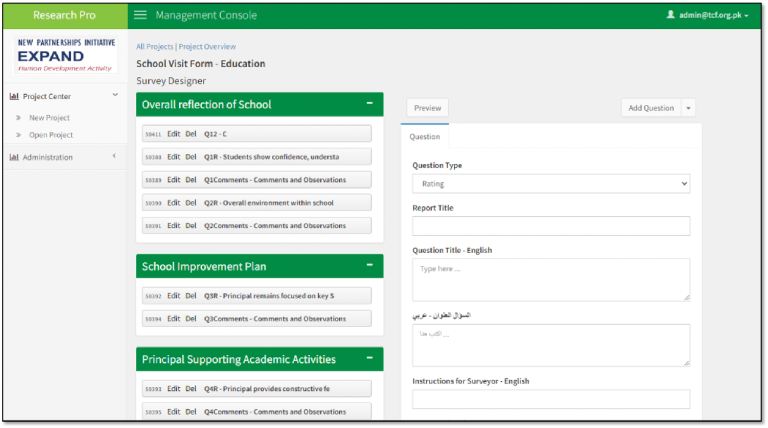Open the Open Project sidebar item

coord(51,135)
